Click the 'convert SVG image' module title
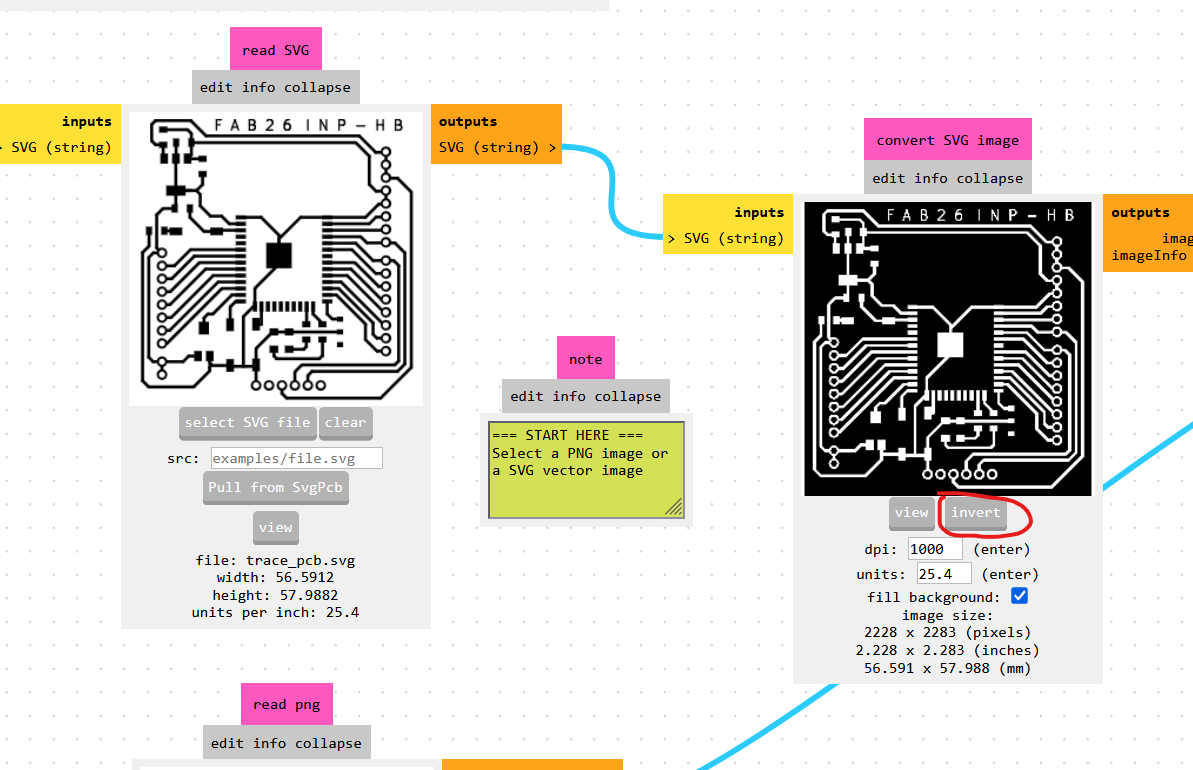Screen dimensions: 1193x770 (x=948, y=139)
